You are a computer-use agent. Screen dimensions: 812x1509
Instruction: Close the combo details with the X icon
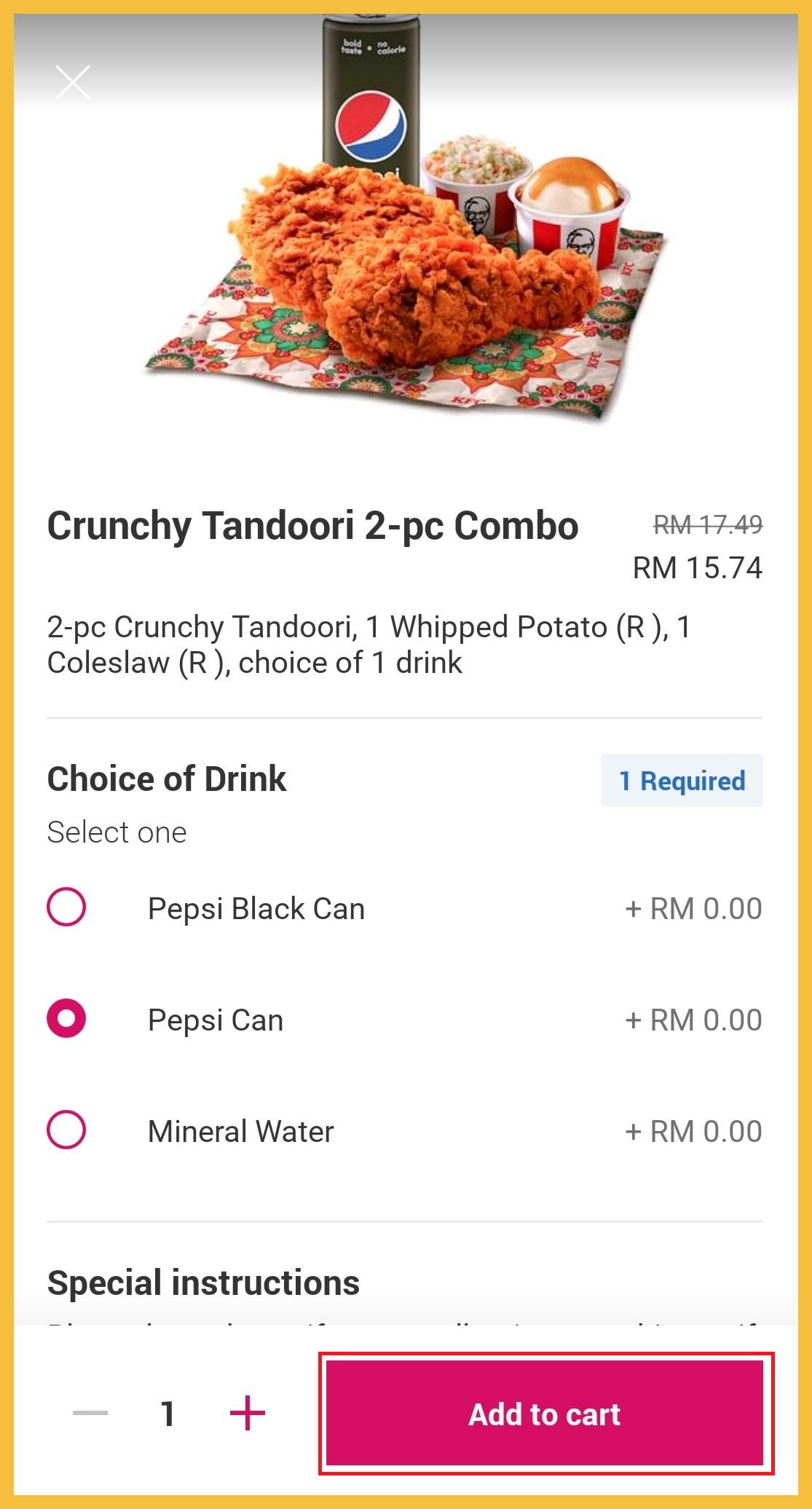pos(73,82)
